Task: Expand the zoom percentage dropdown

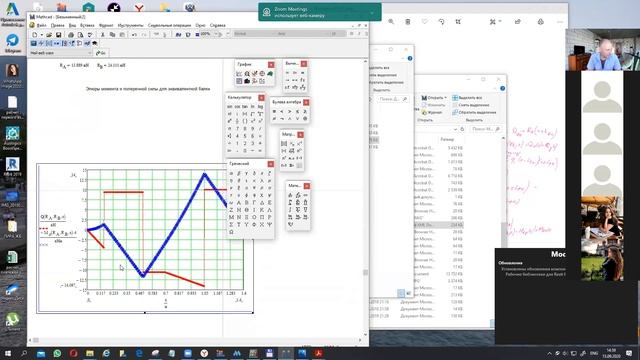Action: tap(215, 34)
